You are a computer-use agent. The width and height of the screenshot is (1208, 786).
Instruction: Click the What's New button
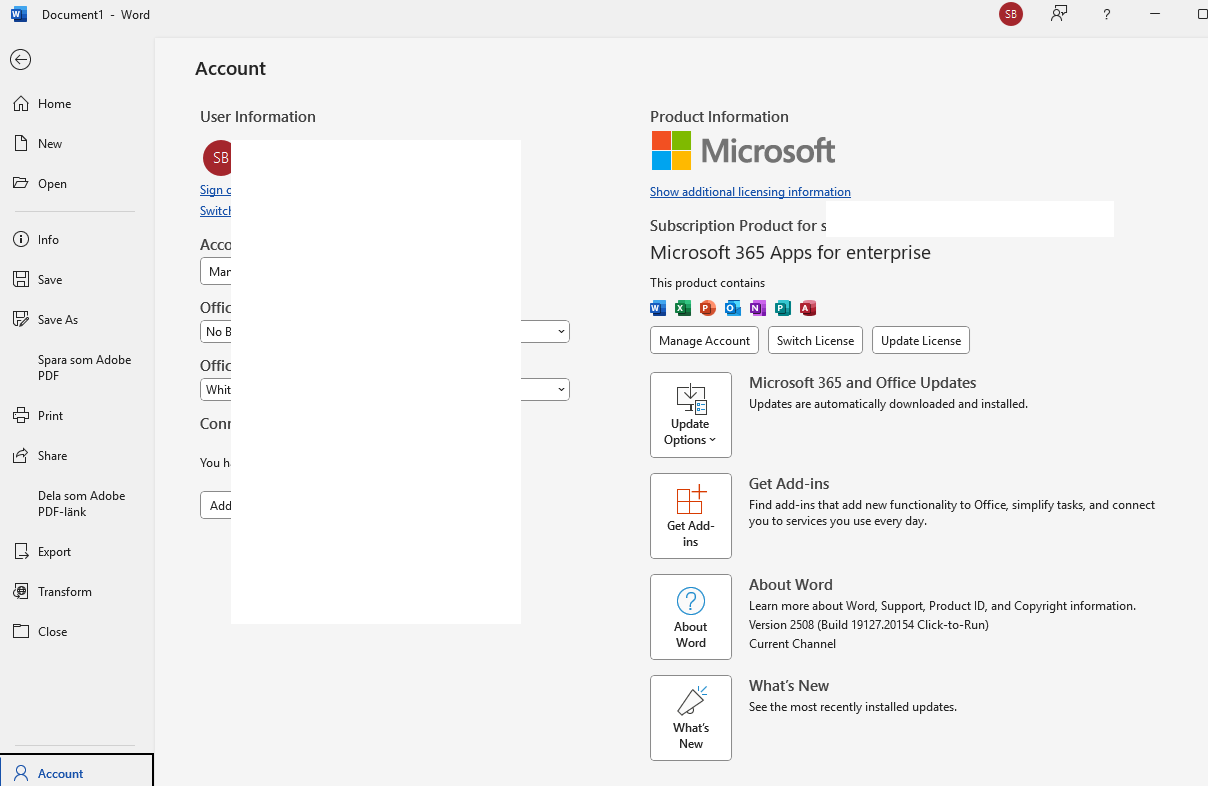[691, 718]
